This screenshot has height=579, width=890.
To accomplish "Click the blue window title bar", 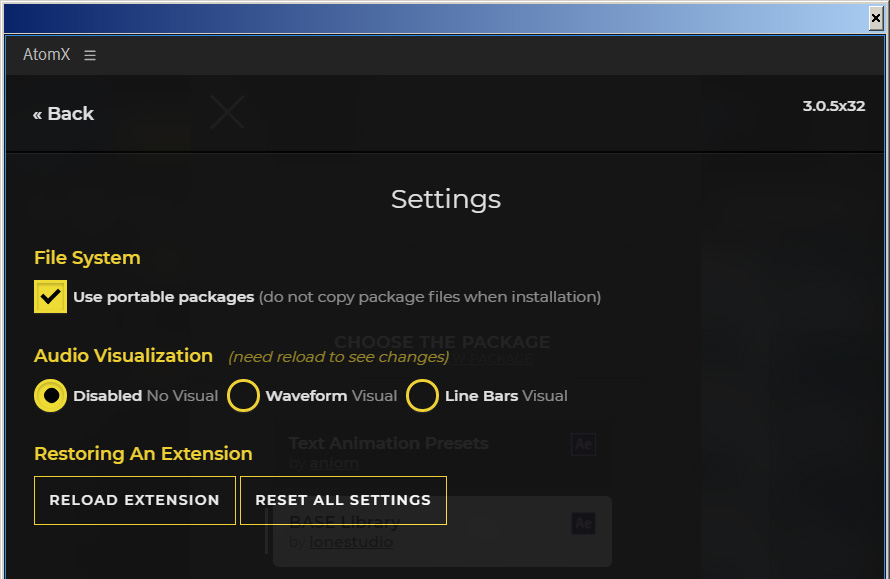I will tap(436, 18).
